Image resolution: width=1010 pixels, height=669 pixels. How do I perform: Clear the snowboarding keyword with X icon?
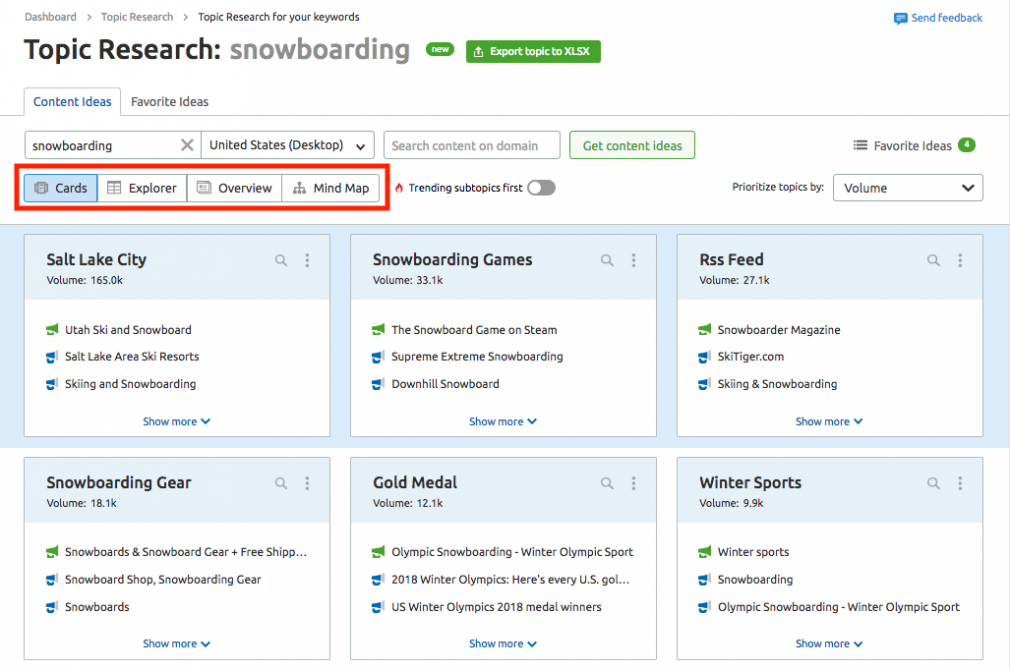tap(187, 145)
